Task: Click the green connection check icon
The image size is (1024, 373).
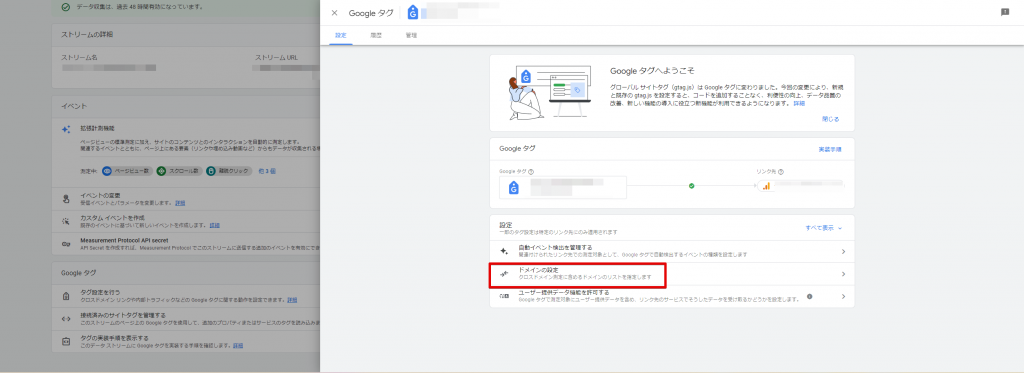Action: [x=692, y=186]
